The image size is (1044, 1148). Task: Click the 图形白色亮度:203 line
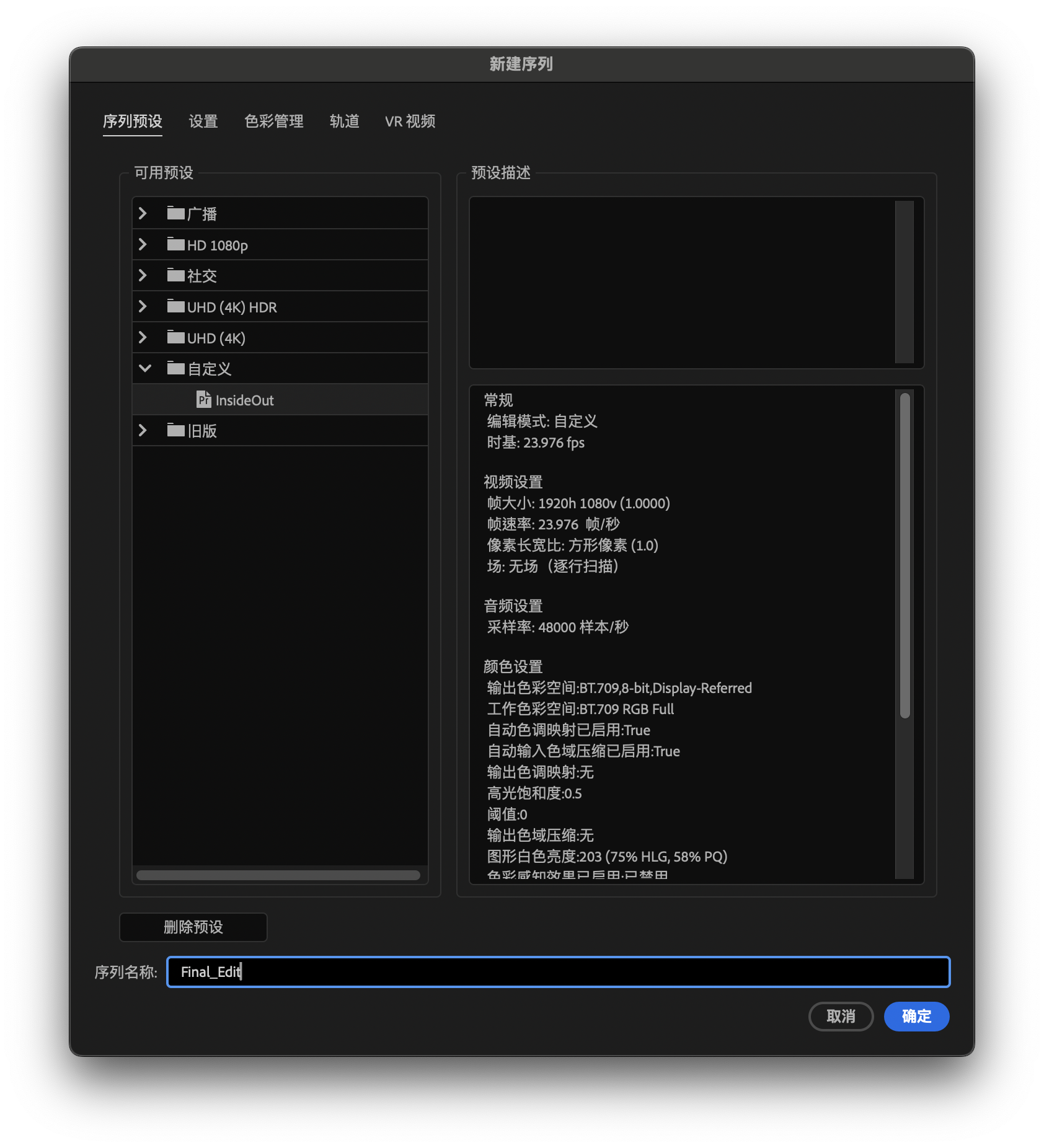(607, 857)
